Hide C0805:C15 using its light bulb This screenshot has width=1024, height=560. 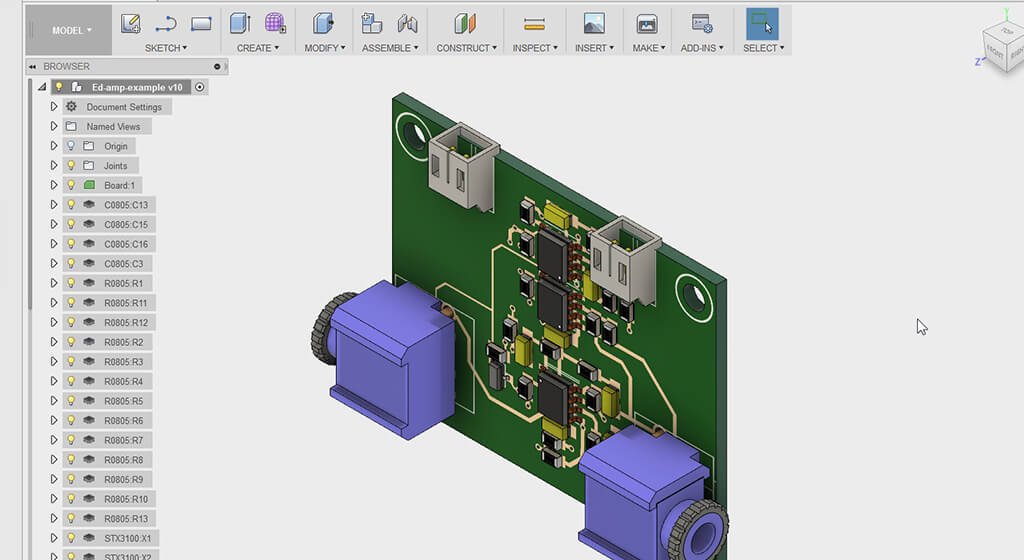[71, 224]
